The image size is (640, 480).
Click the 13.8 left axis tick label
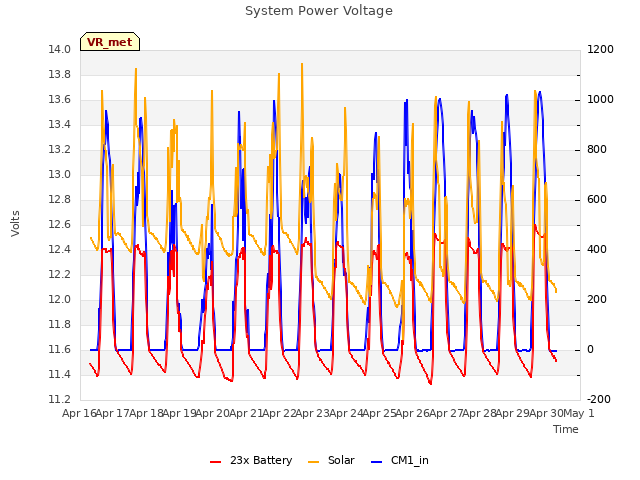point(60,74)
